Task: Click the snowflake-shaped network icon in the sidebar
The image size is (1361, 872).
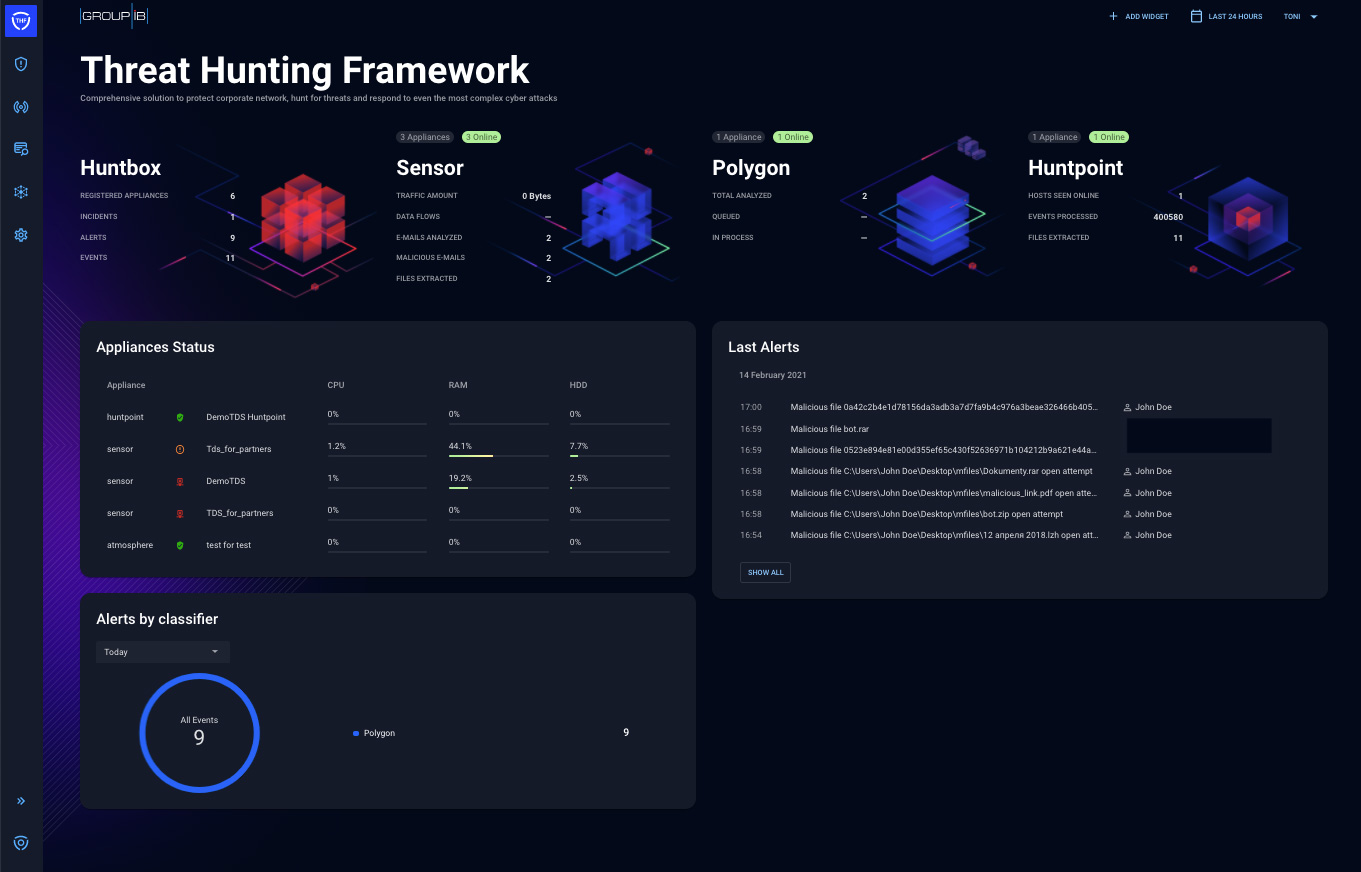Action: [x=21, y=192]
